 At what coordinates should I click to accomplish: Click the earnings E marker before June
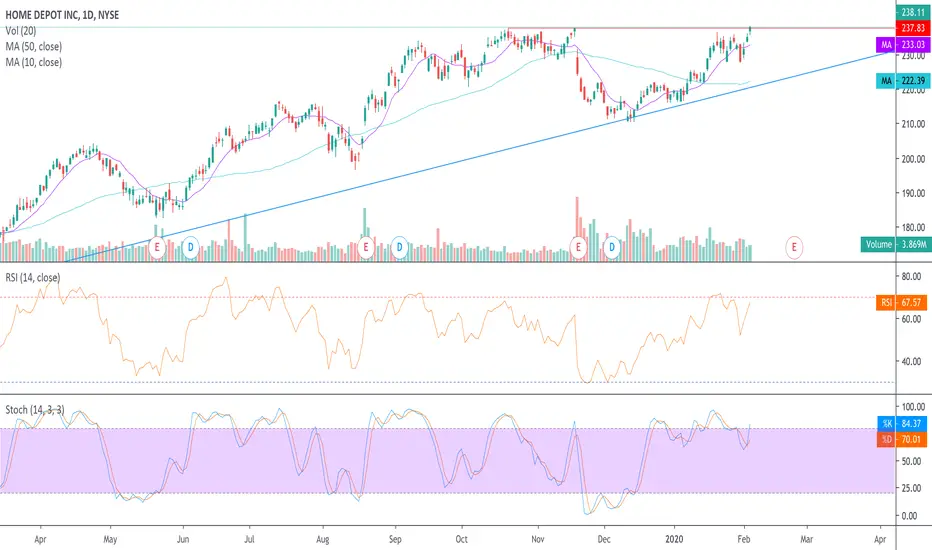tap(157, 247)
